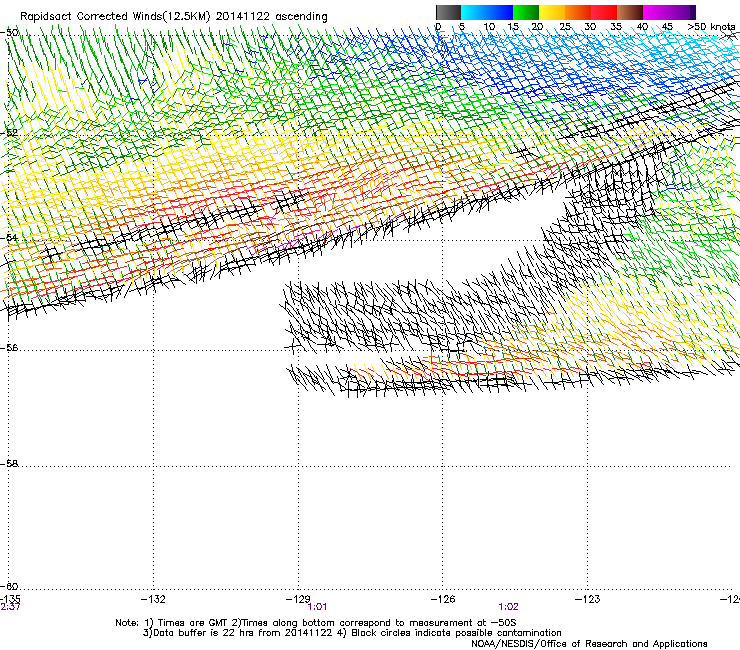Viewport: 740px width, 650px height.
Task: Click the legend value label 25
Action: pos(565,27)
